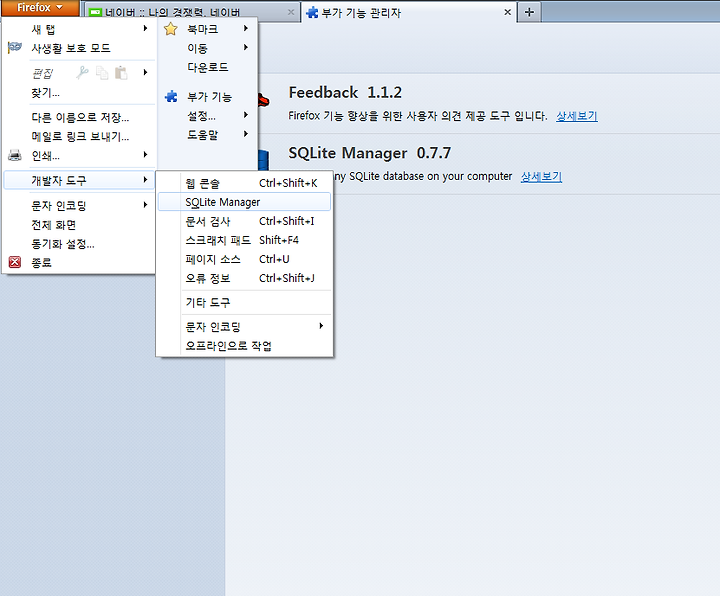Close the 부가 기능 관리자 tab
The height and width of the screenshot is (596, 720).
coord(507,12)
